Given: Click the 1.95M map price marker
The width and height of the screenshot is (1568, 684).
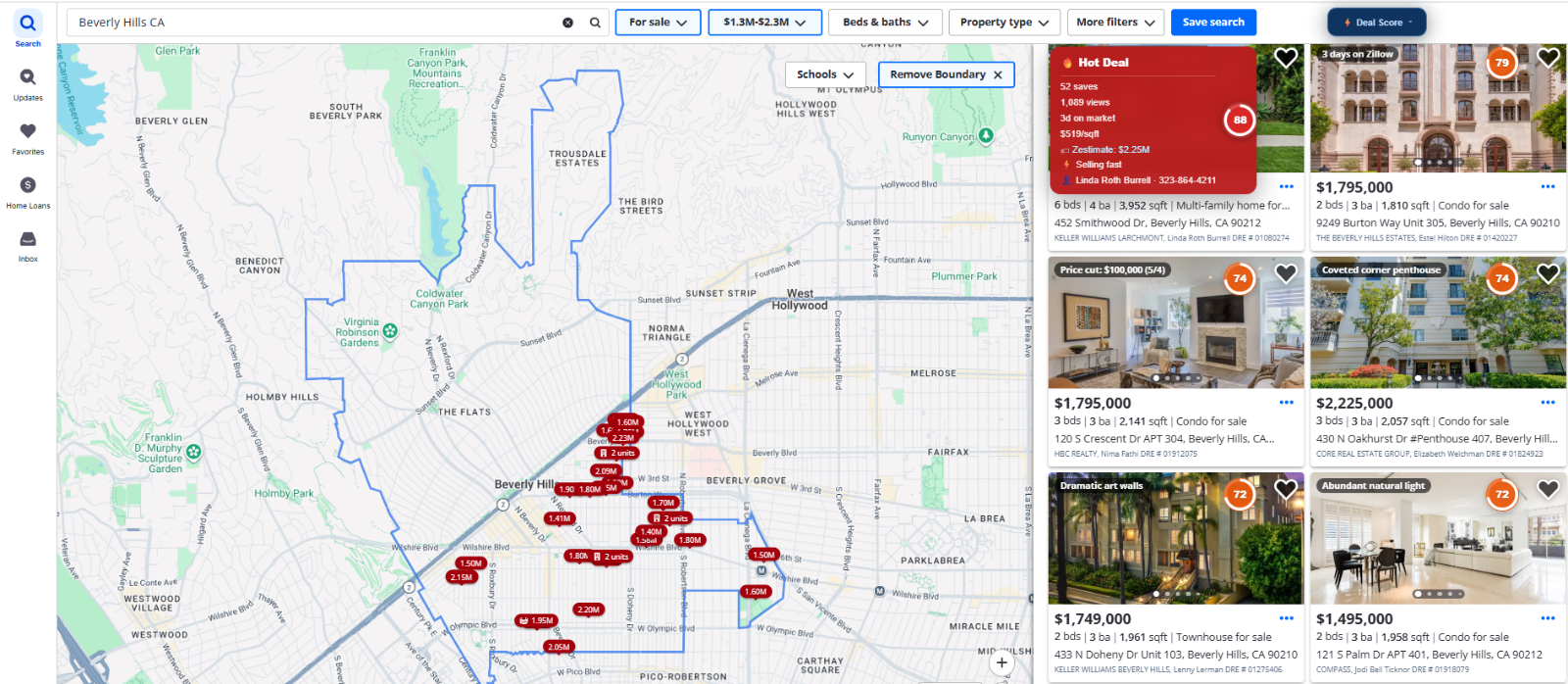Looking at the screenshot, I should (x=536, y=620).
